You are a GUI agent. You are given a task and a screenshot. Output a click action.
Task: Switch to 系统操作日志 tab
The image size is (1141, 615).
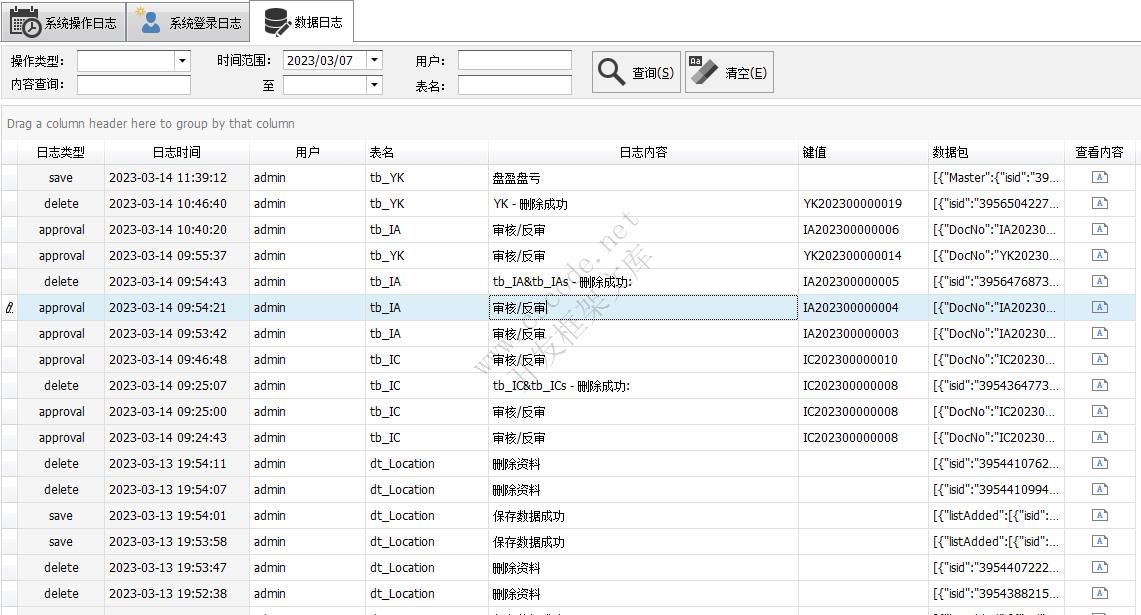(64, 22)
